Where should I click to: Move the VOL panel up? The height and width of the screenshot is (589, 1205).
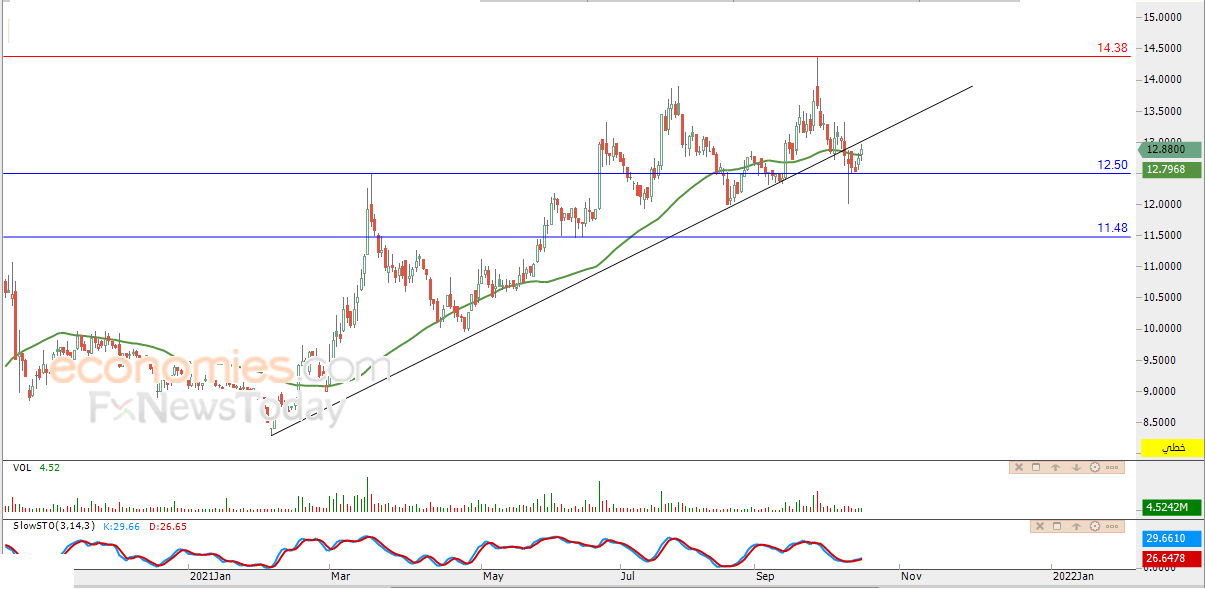tap(1055, 467)
